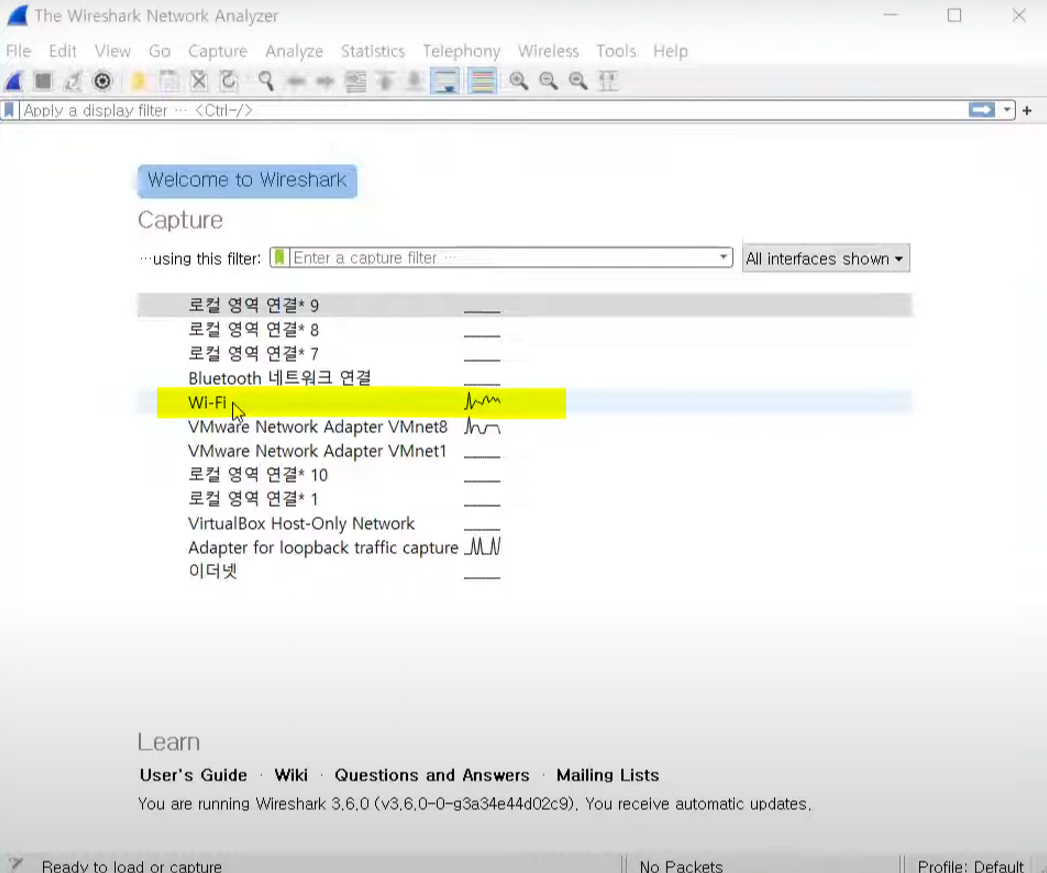
Task: Focus the display filter input field
Action: (494, 110)
